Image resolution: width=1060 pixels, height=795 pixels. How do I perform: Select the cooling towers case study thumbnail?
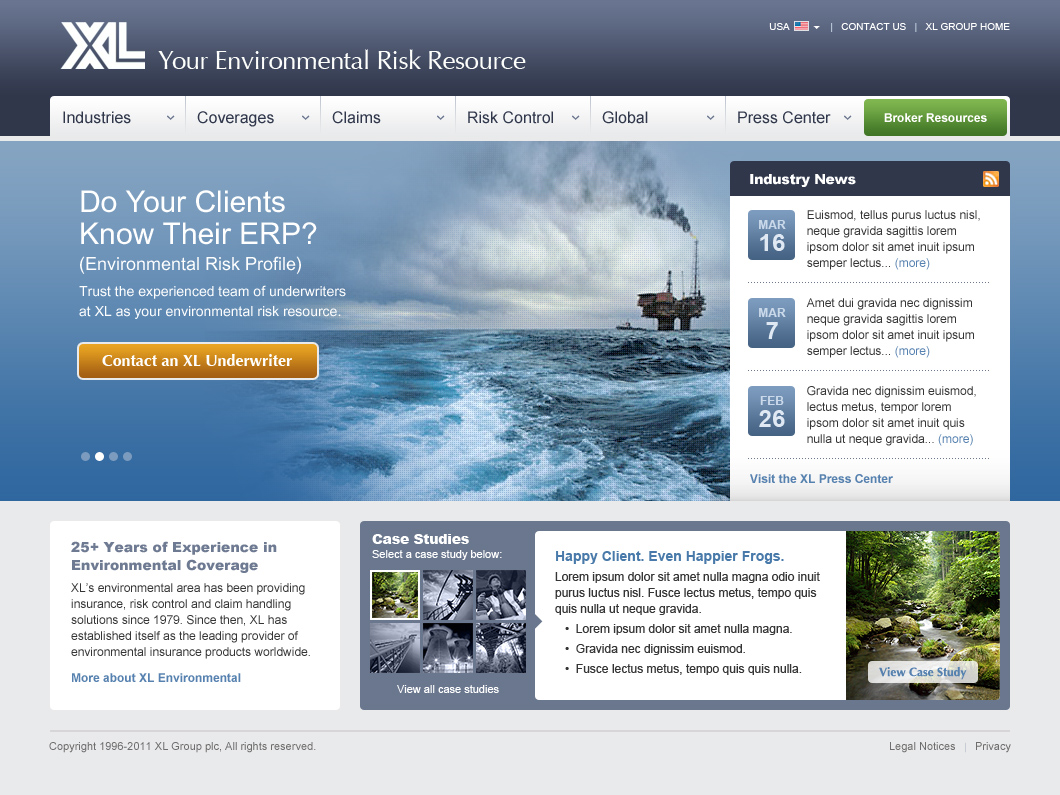448,648
